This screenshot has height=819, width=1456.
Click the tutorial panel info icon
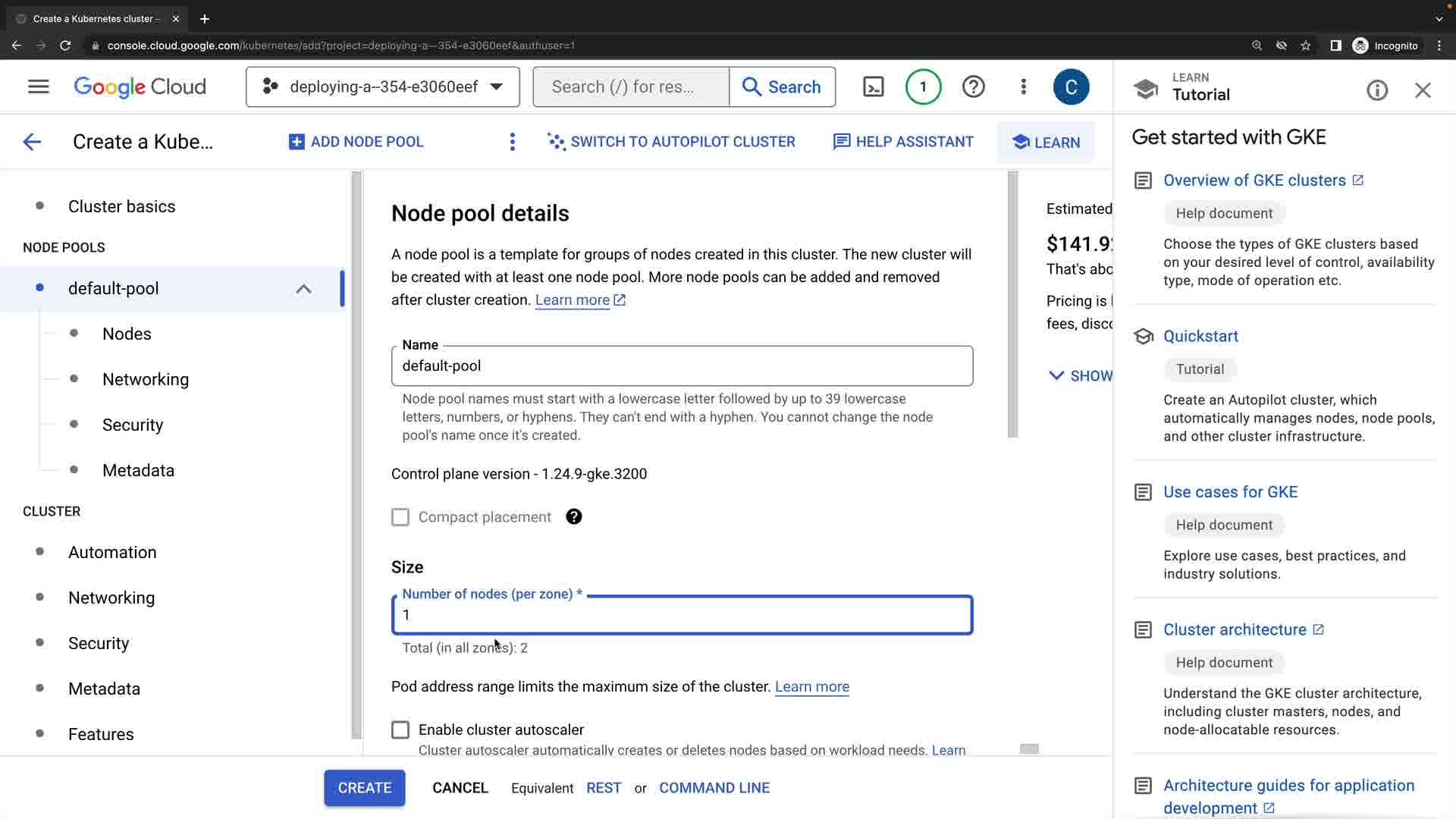[1377, 90]
